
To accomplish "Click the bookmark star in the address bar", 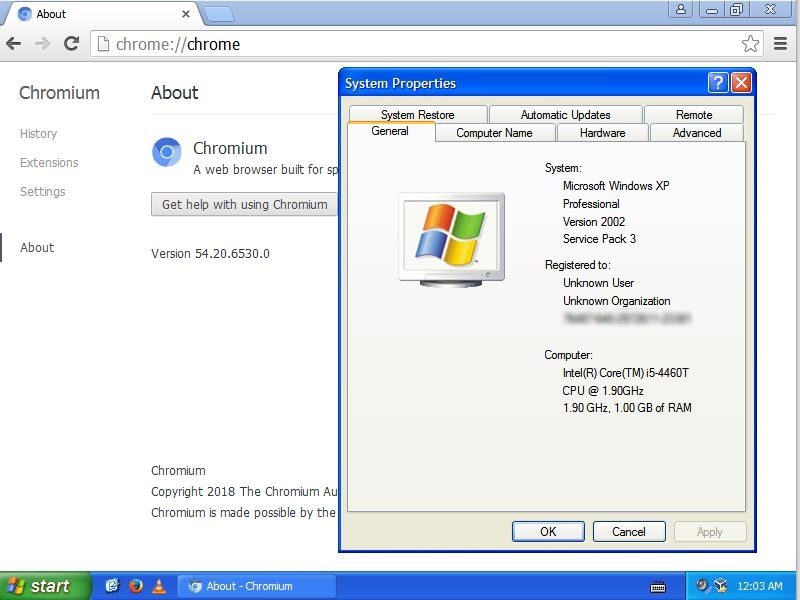I will tap(751, 44).
